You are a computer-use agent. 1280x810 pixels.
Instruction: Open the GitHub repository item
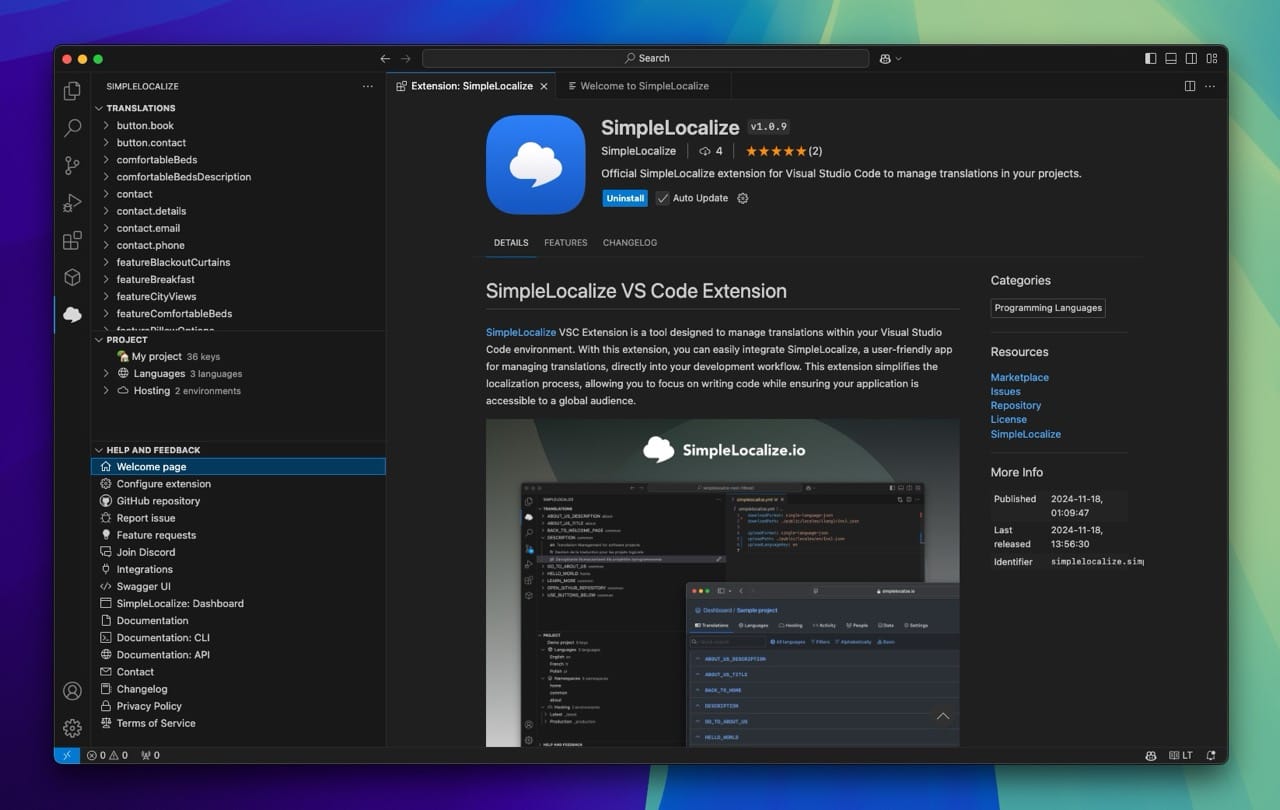[x=238, y=501]
